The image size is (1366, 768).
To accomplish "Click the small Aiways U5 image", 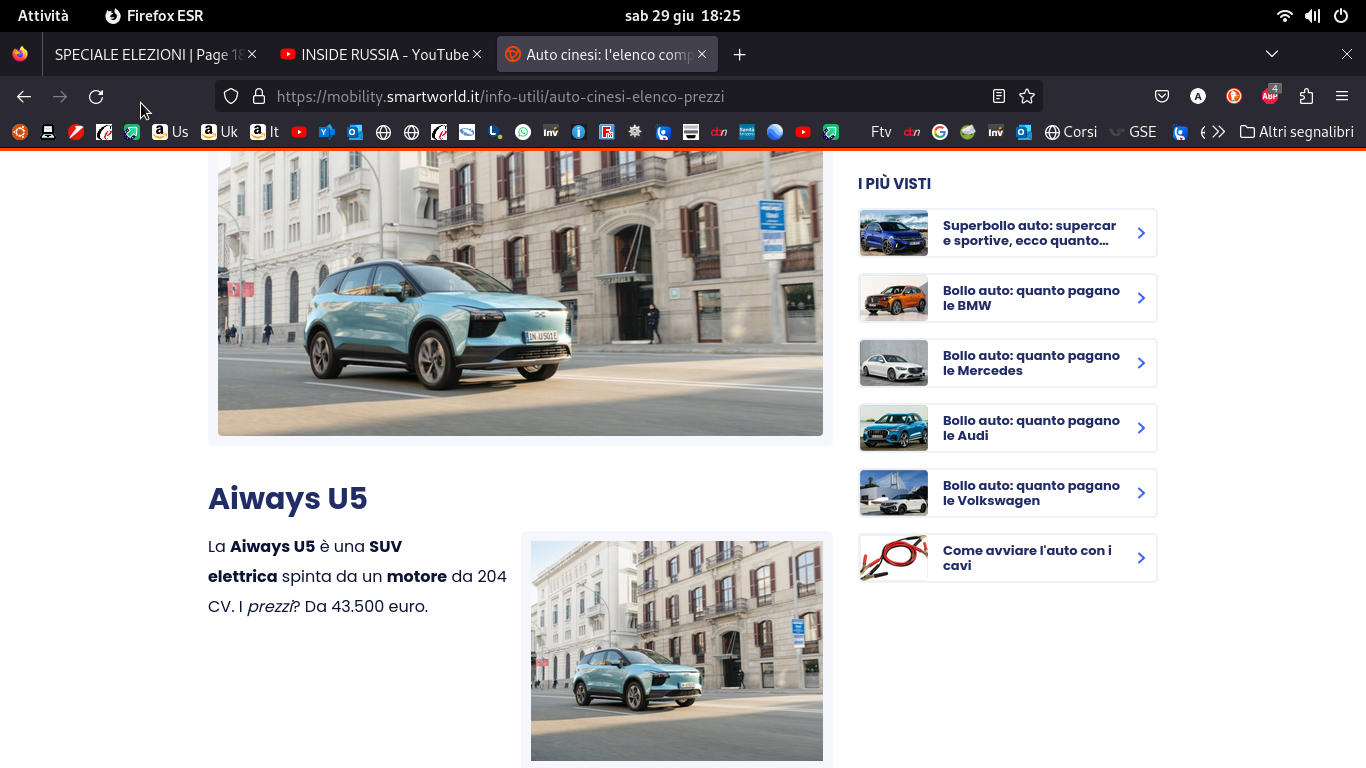I will point(677,651).
